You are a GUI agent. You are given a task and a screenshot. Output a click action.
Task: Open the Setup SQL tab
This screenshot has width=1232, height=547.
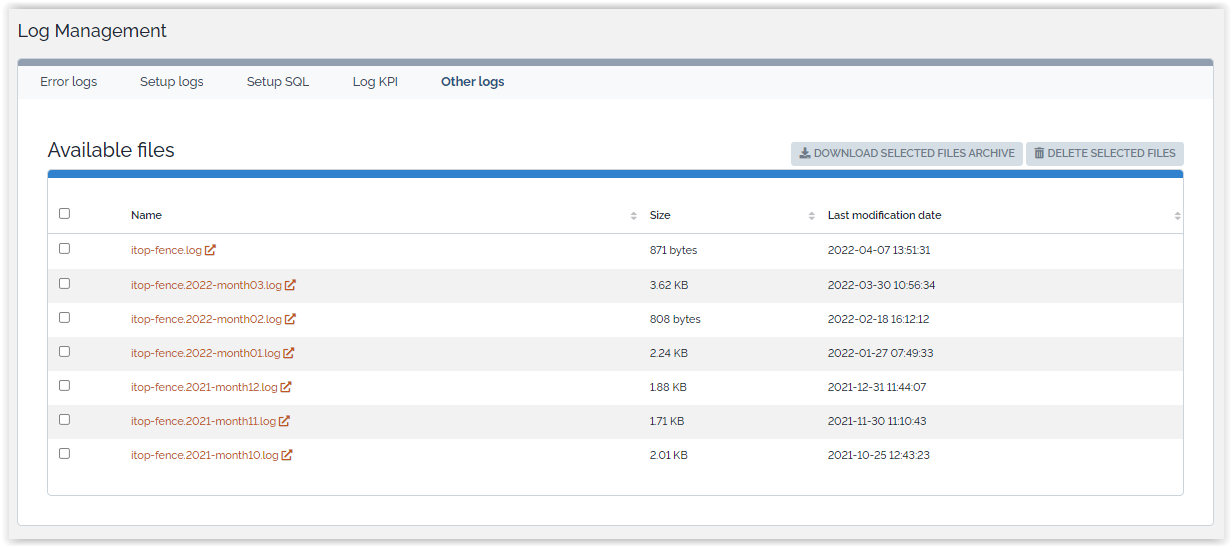tap(278, 82)
